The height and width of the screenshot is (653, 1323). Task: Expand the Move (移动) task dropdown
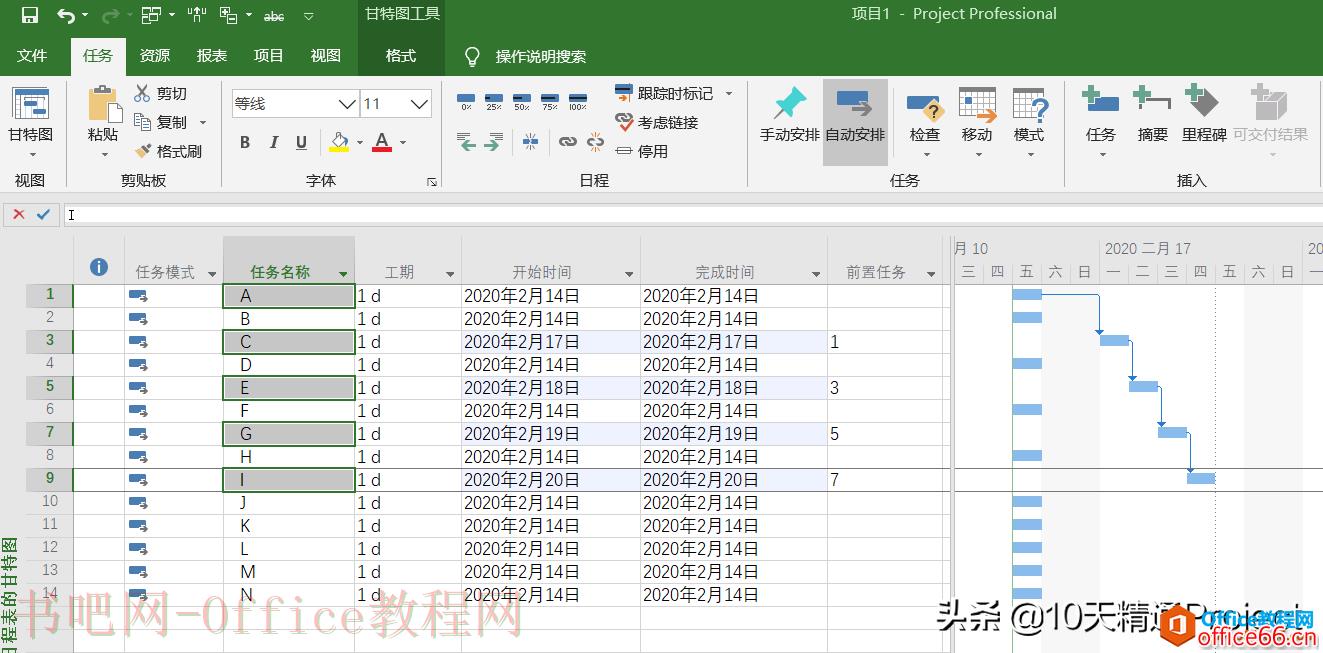pos(977,155)
